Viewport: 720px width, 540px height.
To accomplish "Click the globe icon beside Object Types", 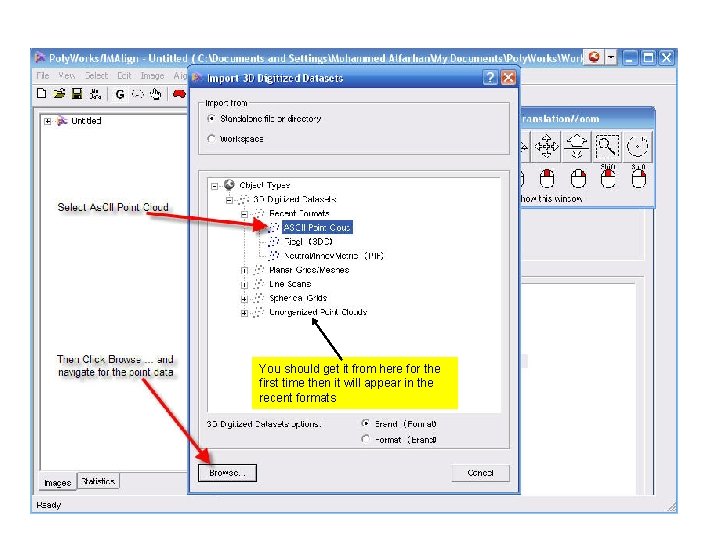I will point(229,185).
